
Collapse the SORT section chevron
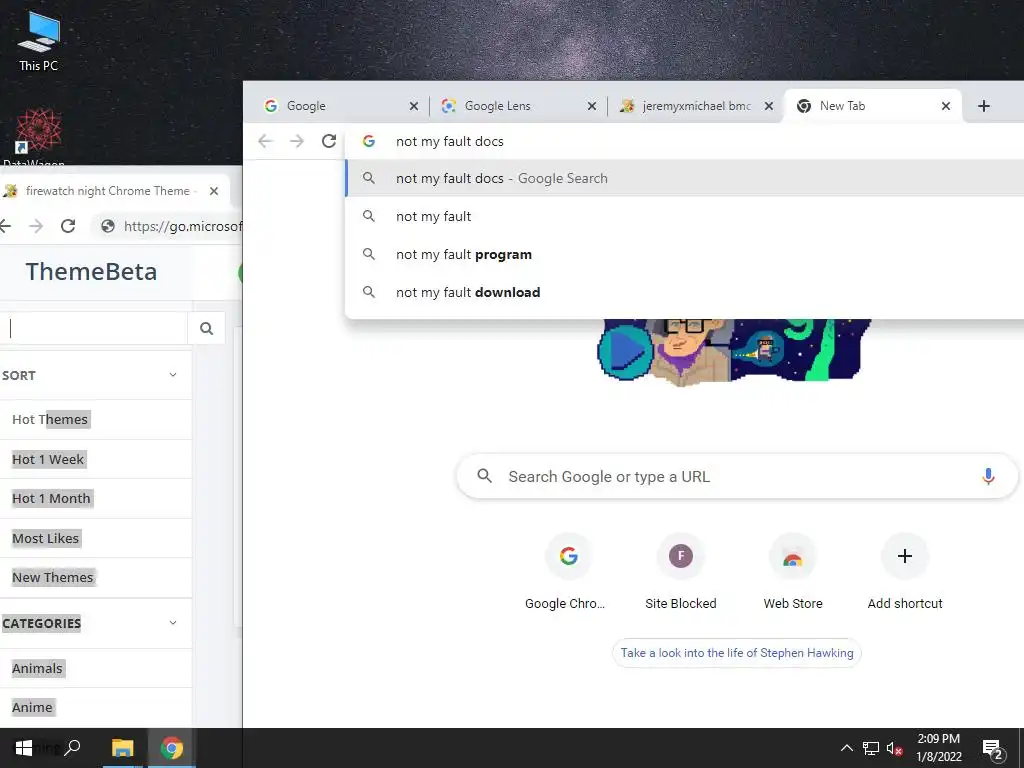[x=173, y=375]
